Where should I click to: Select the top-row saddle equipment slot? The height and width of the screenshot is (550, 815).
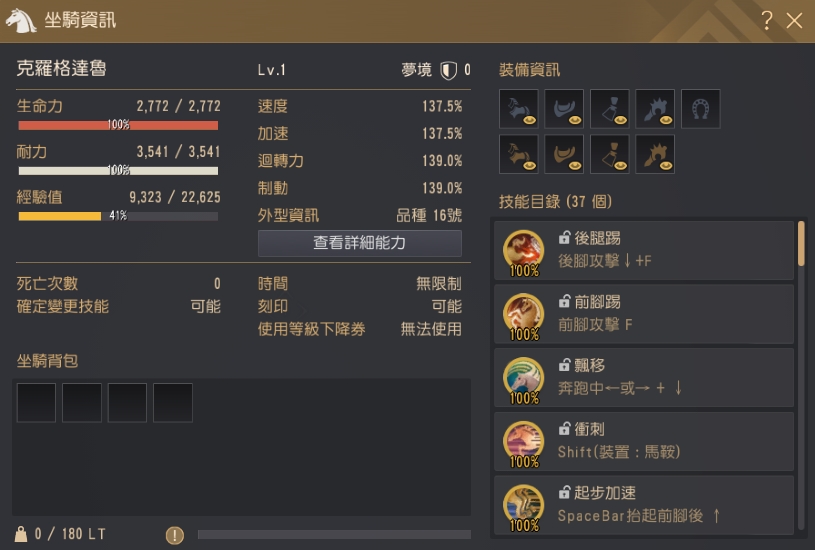[564, 109]
